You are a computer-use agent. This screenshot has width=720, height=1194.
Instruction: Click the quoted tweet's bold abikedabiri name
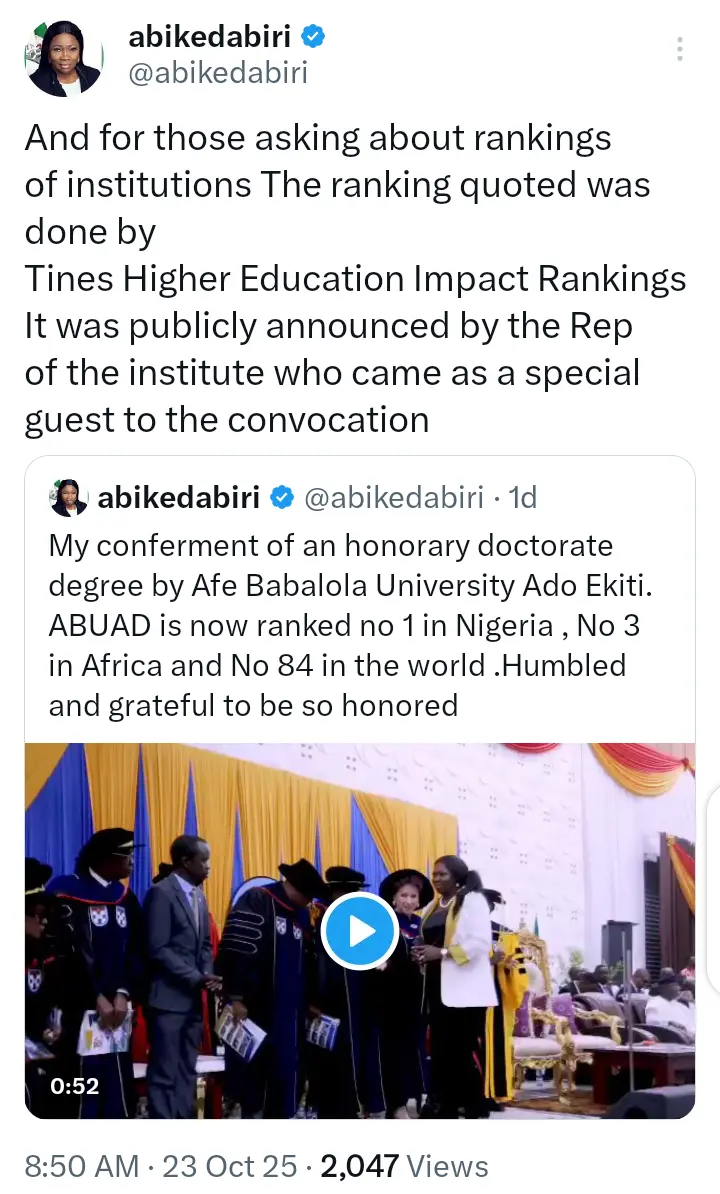[179, 497]
